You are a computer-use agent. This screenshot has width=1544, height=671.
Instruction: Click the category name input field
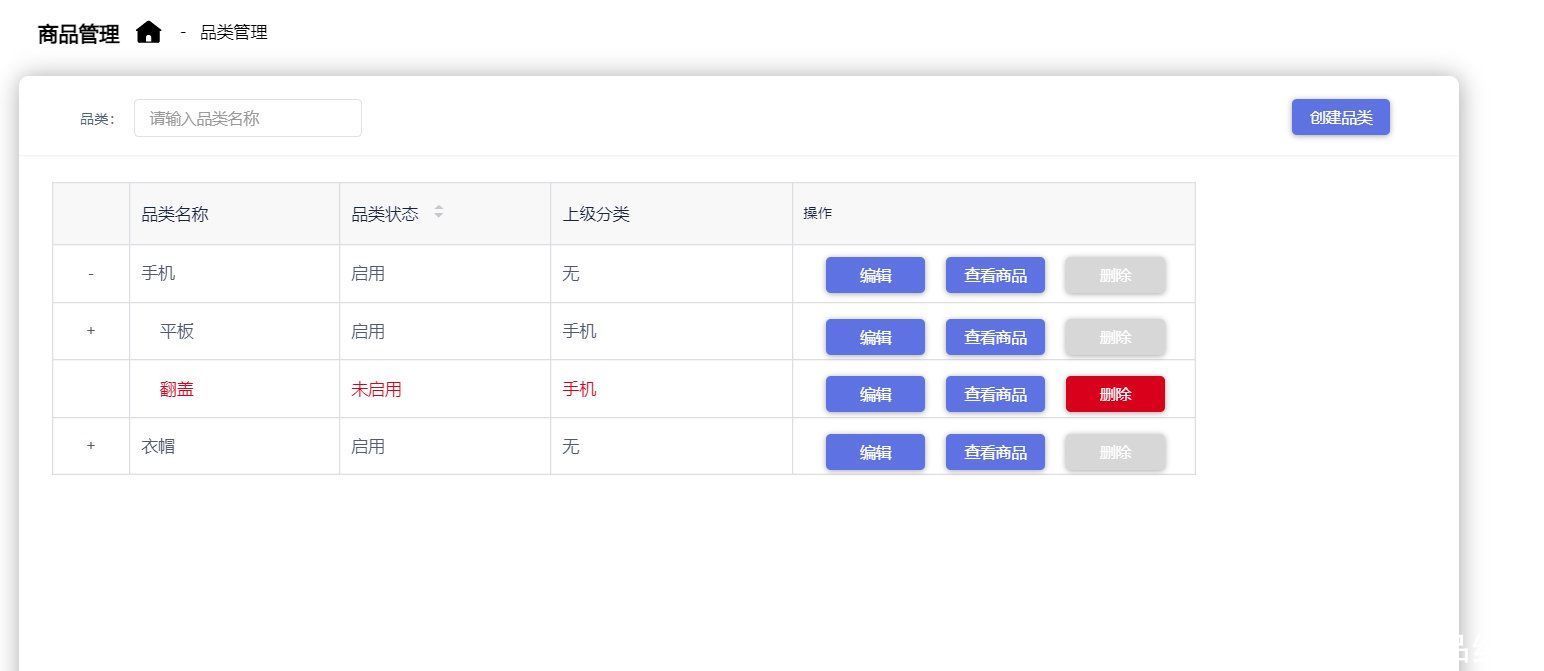tap(248, 117)
